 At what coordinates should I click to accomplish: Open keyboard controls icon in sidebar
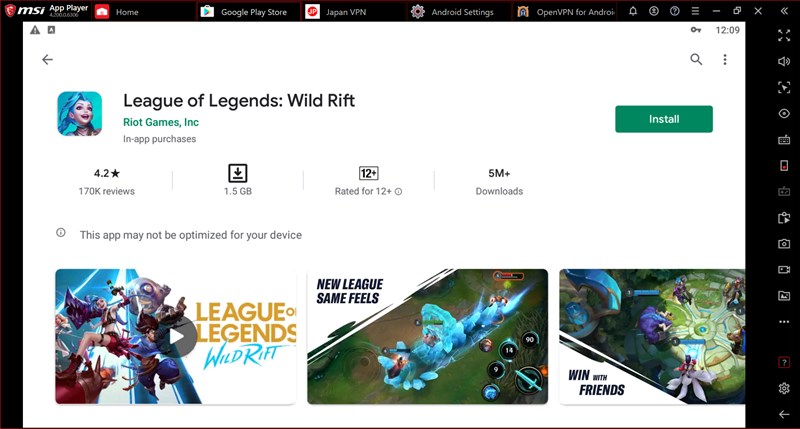pyautogui.click(x=784, y=139)
